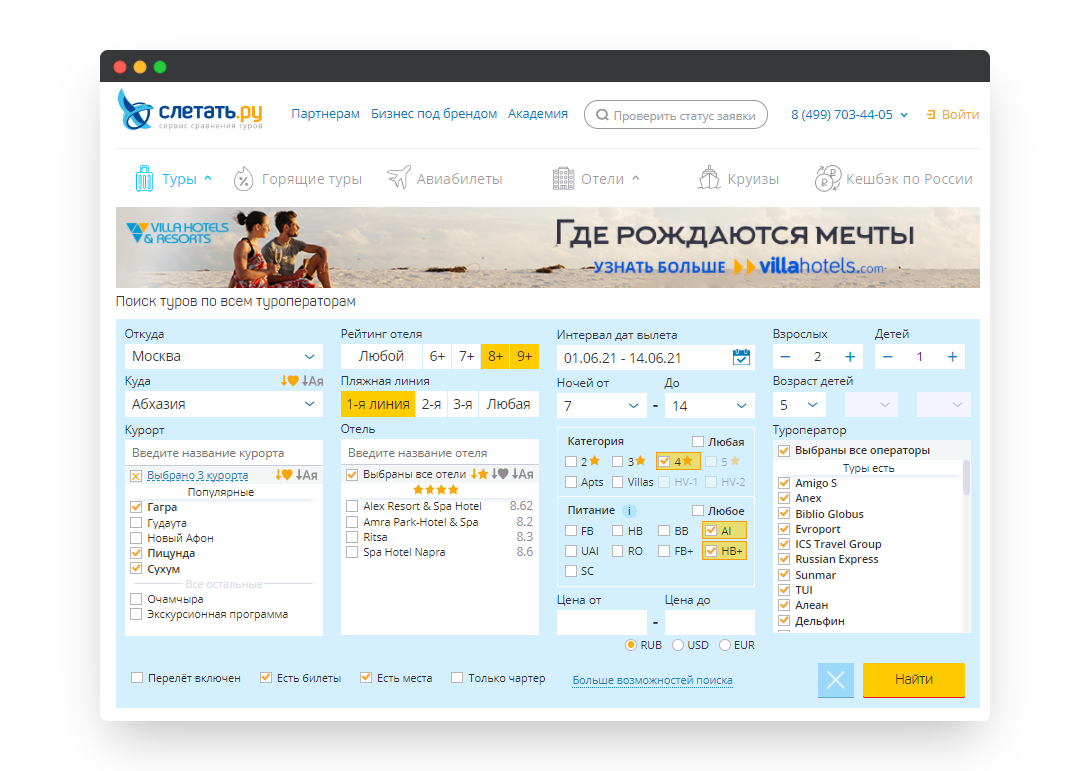Screen dimensions: 1090x771
Task: Open the child age dropdown showing 5
Action: pos(799,404)
